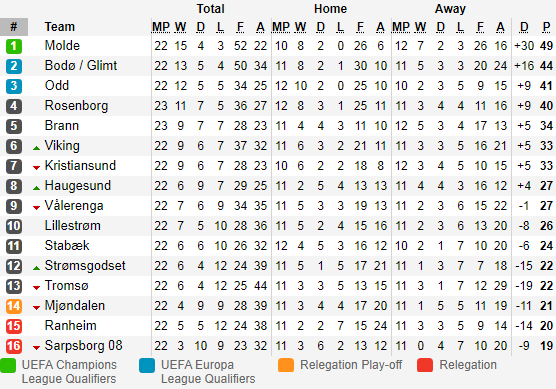Open the Molde team link
Image resolution: width=556 pixels, height=389 pixels.
pyautogui.click(x=62, y=45)
